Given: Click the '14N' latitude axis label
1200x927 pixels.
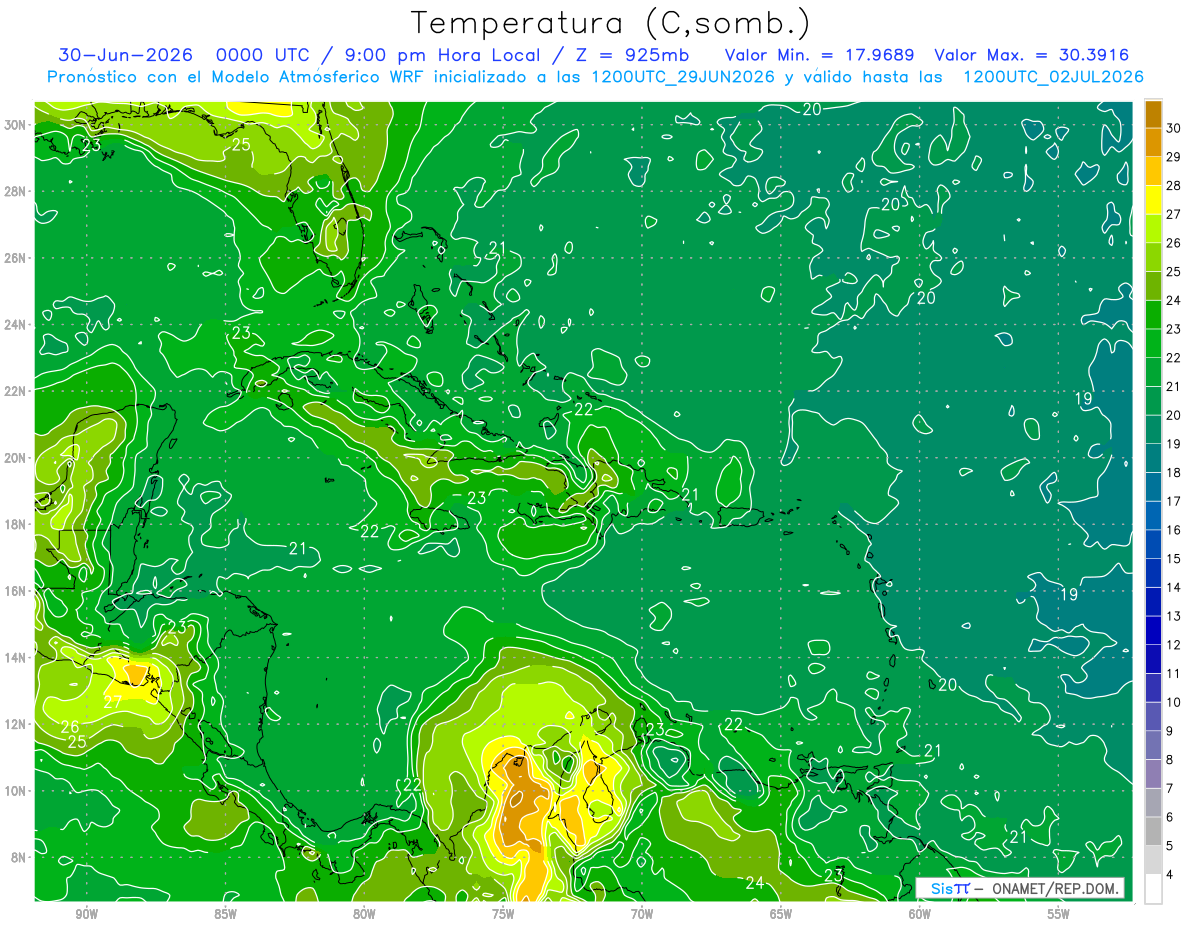Looking at the screenshot, I should pos(16,658).
